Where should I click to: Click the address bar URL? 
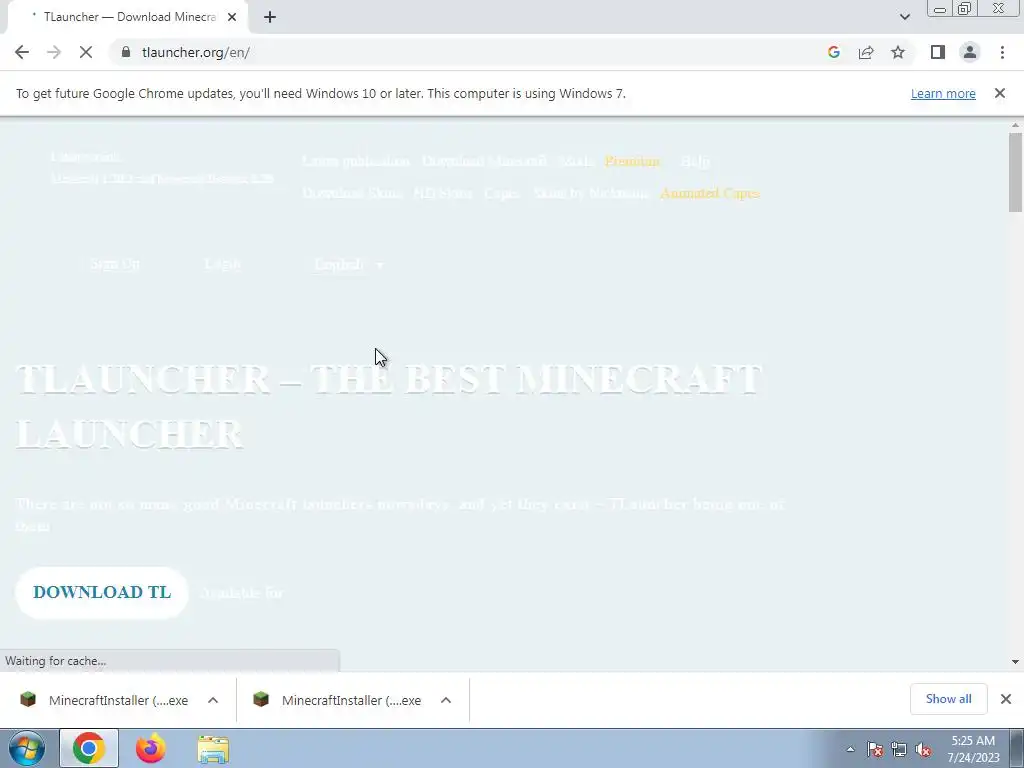click(196, 52)
